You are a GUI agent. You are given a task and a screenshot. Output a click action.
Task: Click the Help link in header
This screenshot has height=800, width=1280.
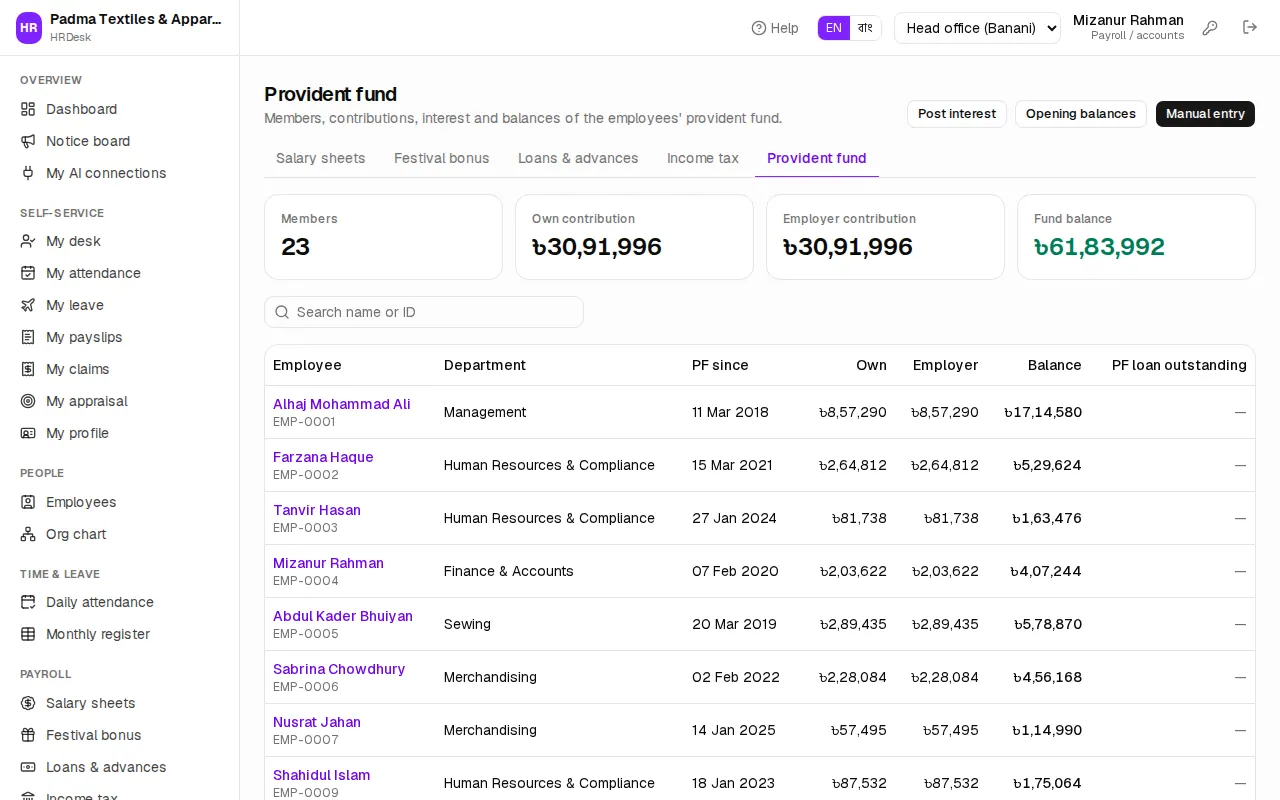(x=775, y=28)
